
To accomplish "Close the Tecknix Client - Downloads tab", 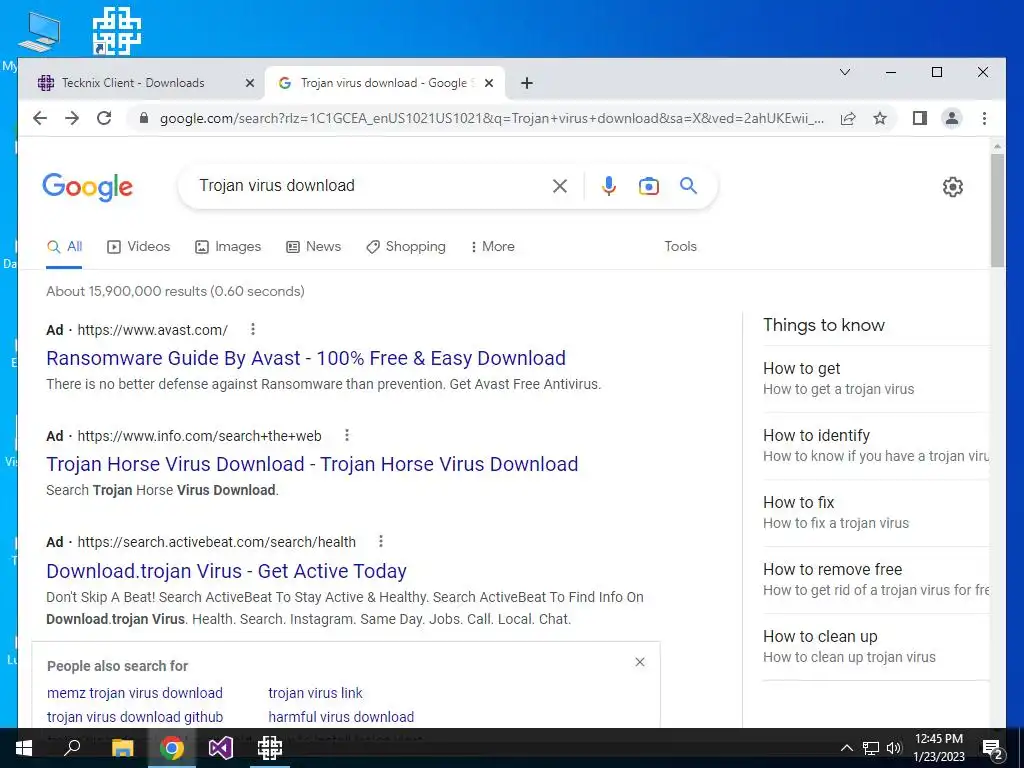I will coord(249,83).
